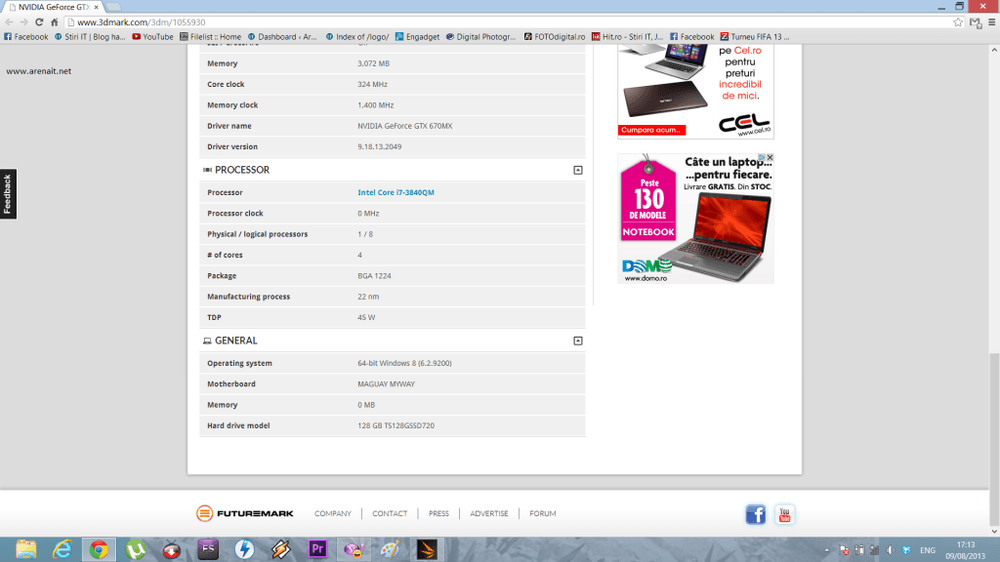Select the hard drive value TS128GSSD720
Viewport: 1000px width, 562px height.
click(407, 425)
